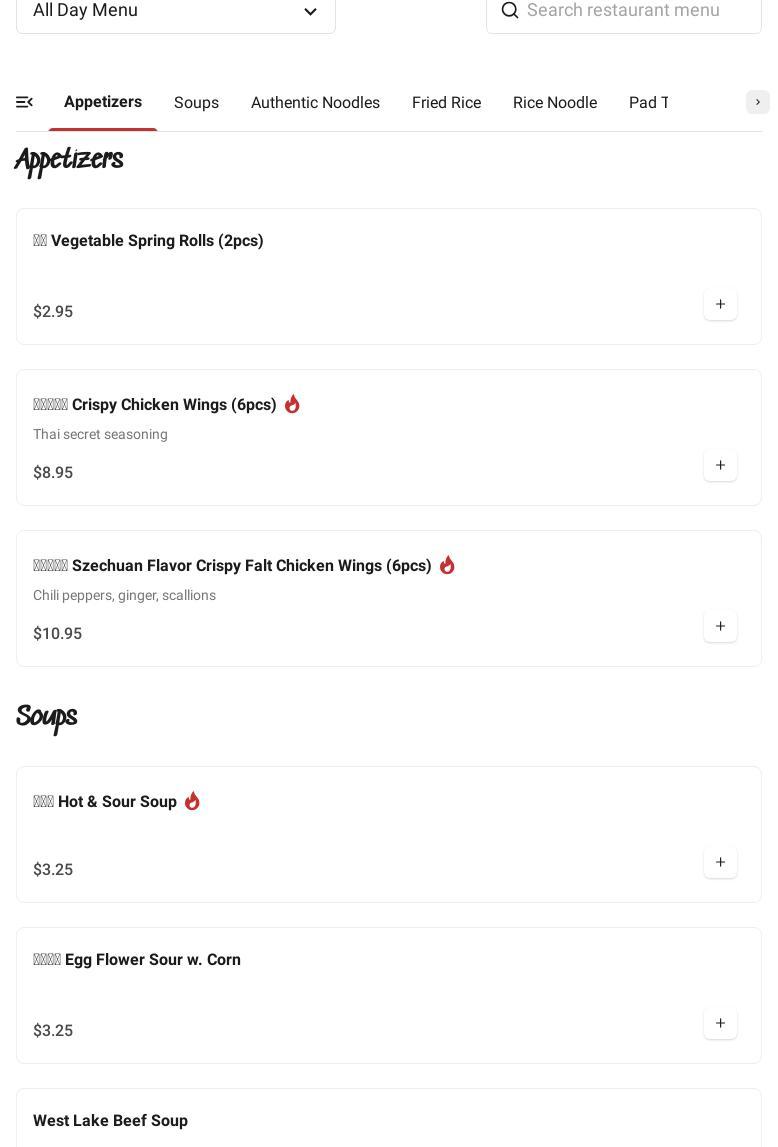This screenshot has height=1147, width=778.
Task: Add Egg Flower Soup with Corn
Action: pos(720,1023)
